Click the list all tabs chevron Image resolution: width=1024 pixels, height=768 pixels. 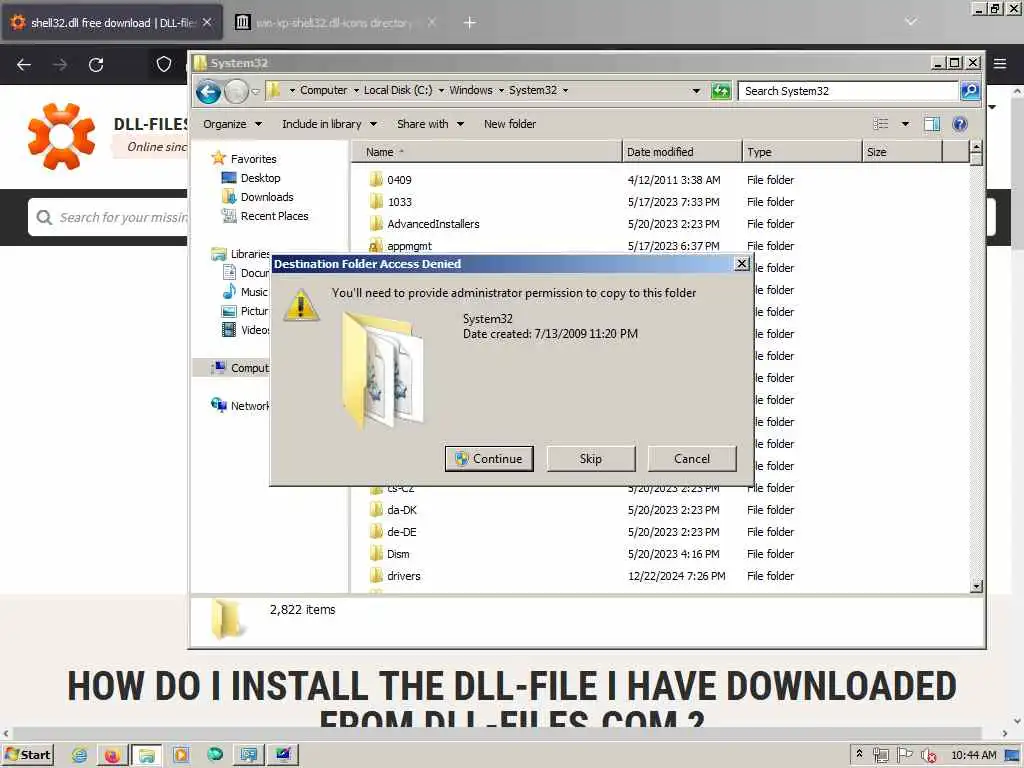[x=911, y=22]
